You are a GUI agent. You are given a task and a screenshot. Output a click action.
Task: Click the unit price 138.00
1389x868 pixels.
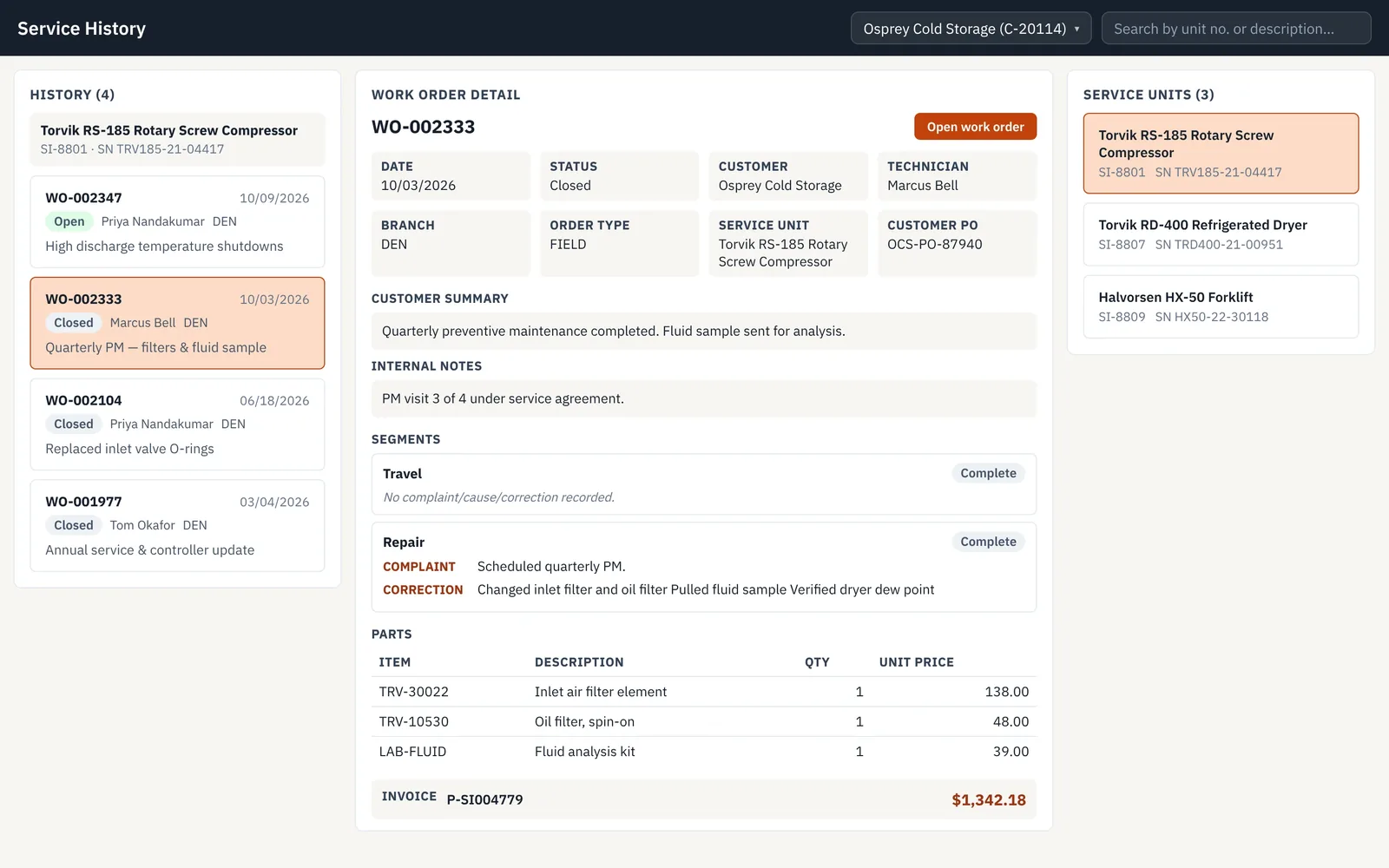[1007, 692]
